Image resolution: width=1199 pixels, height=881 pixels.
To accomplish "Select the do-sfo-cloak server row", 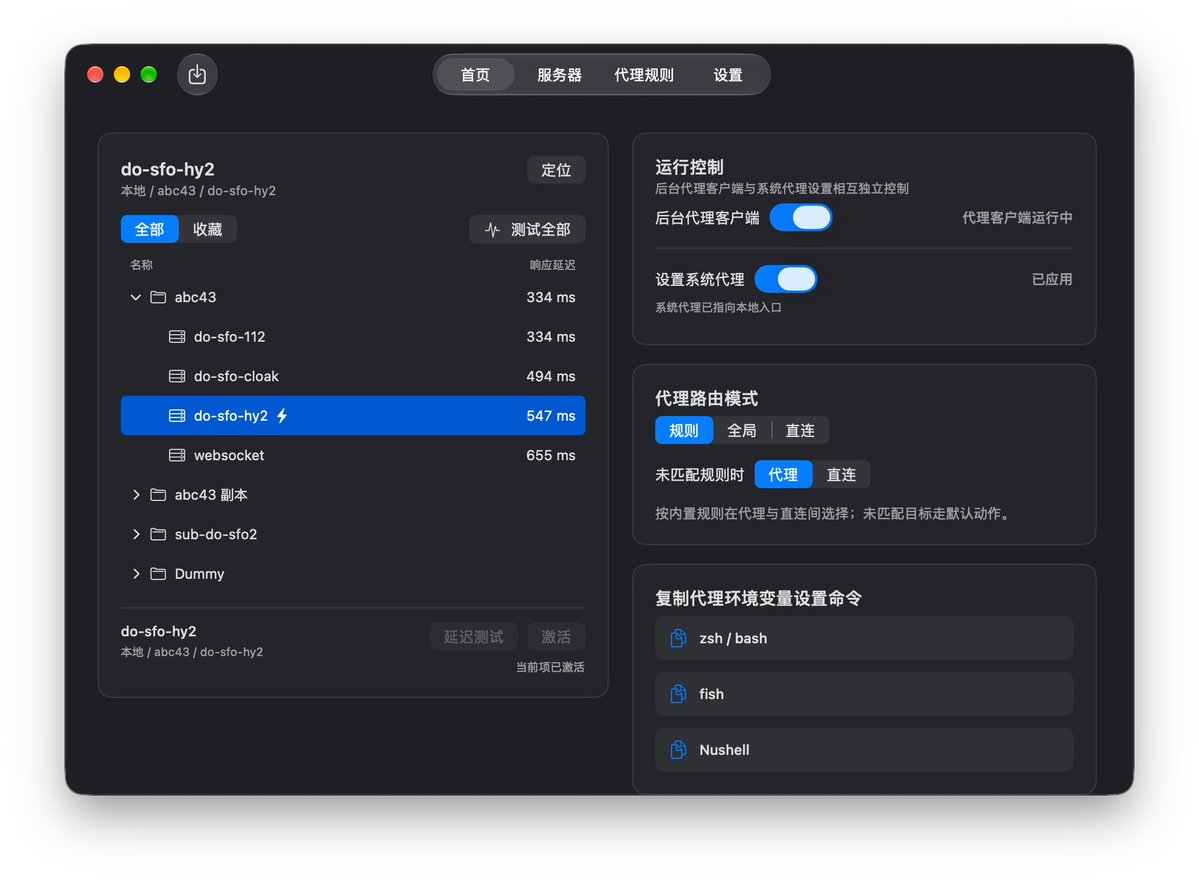I will pos(353,376).
